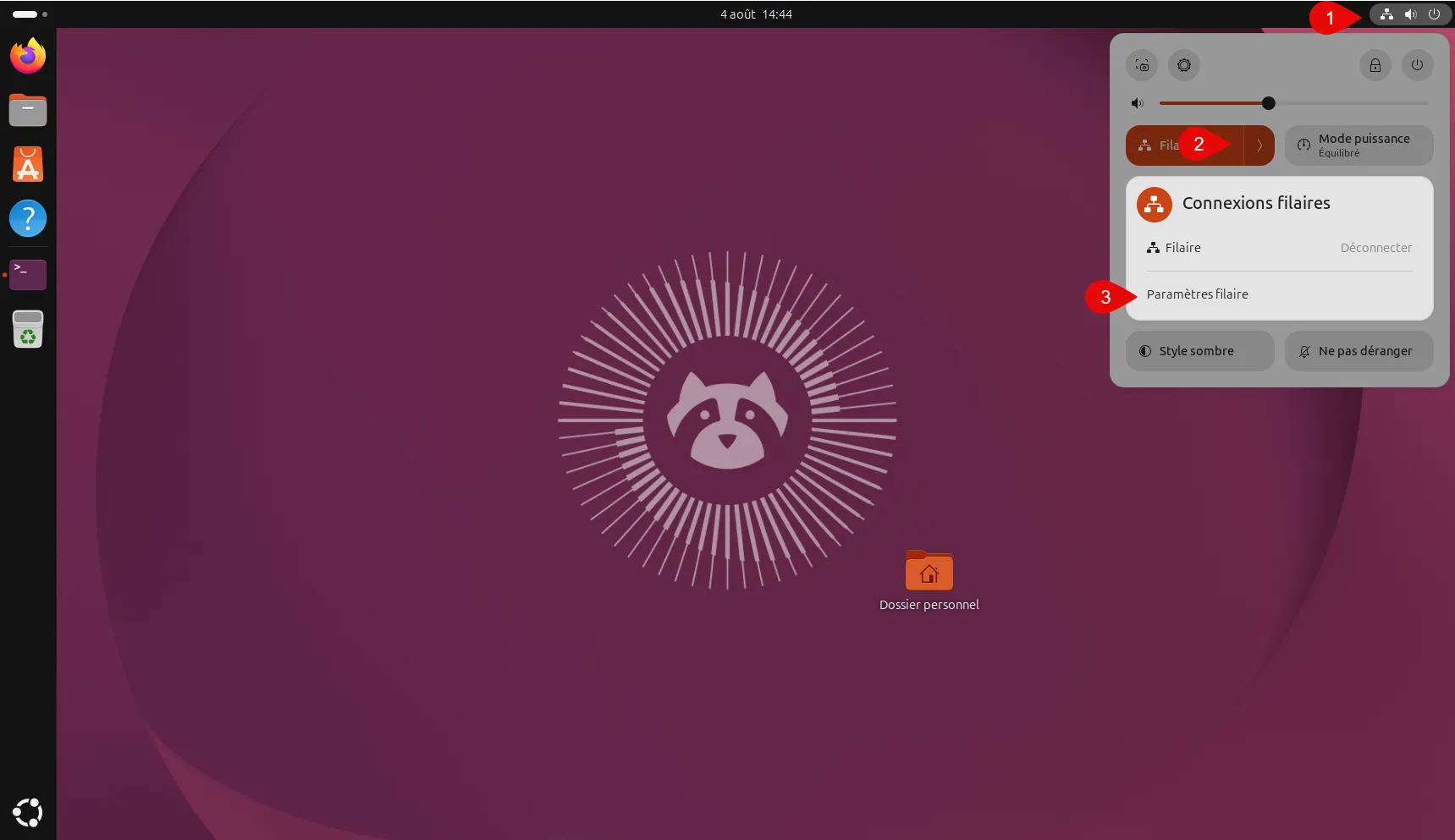Click the orange Connexions filaires header icon
1455x840 pixels.
click(1155, 205)
